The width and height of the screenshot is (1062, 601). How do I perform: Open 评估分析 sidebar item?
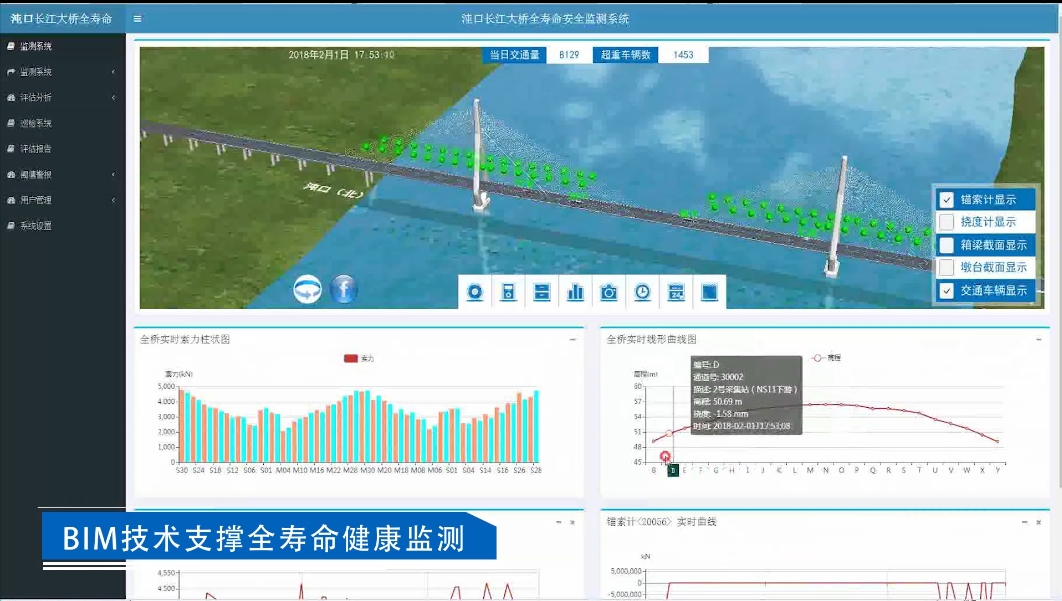(x=62, y=98)
